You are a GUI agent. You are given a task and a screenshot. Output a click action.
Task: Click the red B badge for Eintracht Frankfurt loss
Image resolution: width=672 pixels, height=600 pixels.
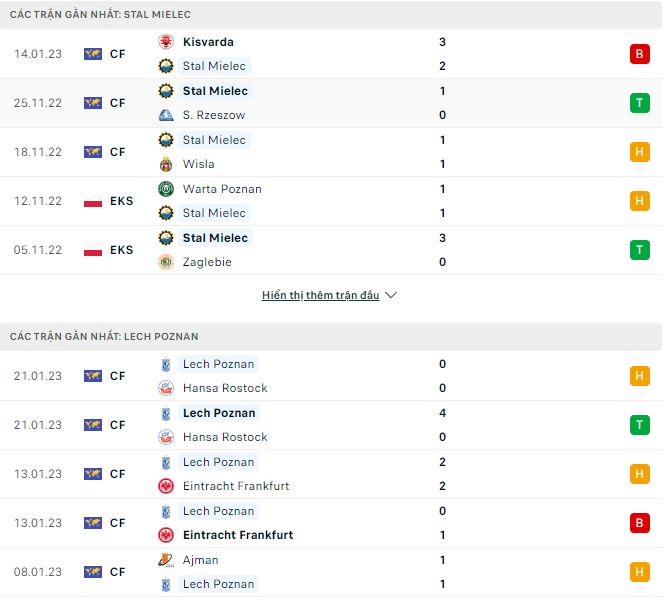pos(639,523)
